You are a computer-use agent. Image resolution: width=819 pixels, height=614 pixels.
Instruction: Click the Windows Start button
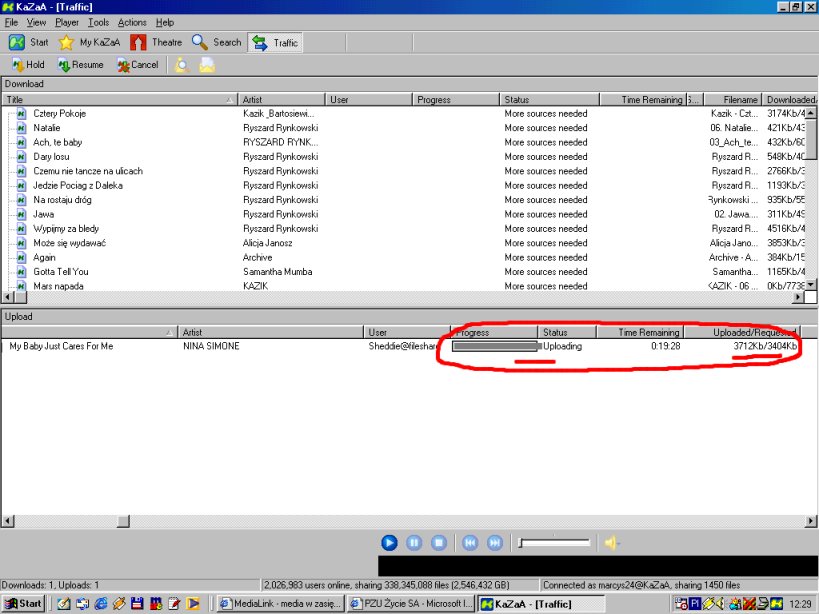(x=24, y=604)
